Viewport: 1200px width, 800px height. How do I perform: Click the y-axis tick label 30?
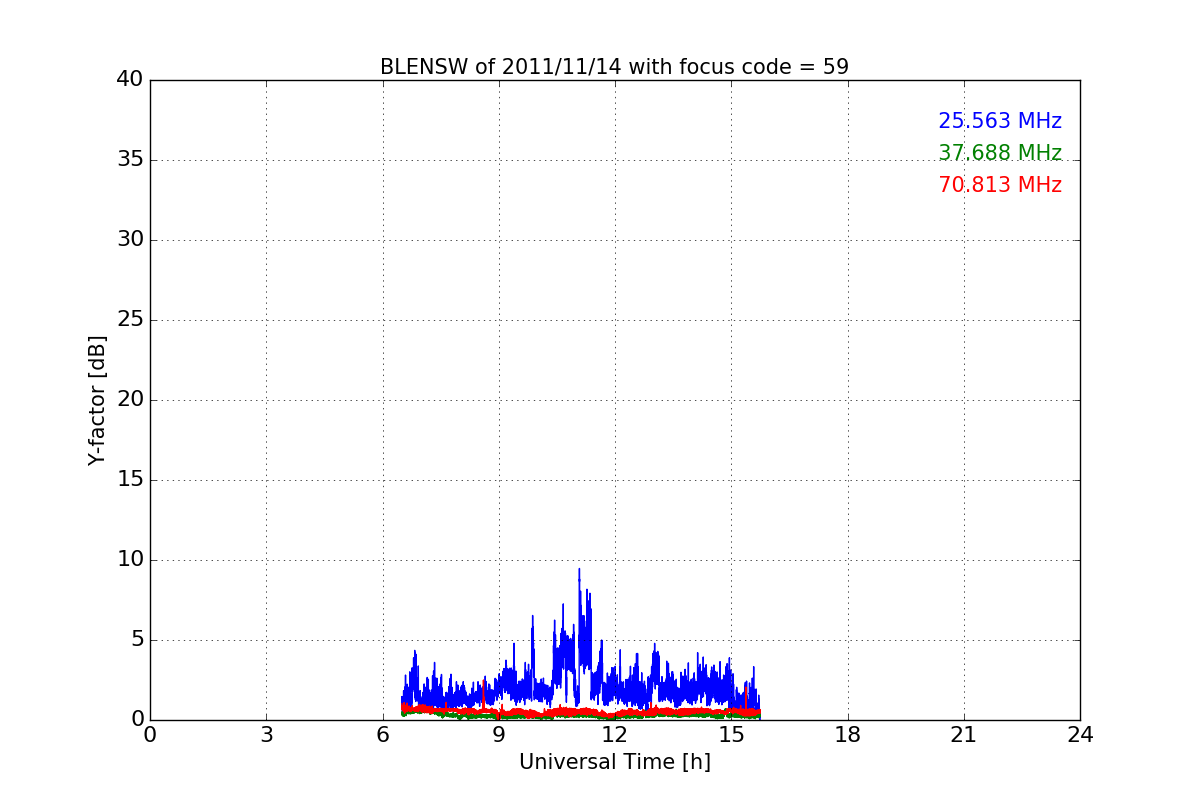coord(130,240)
